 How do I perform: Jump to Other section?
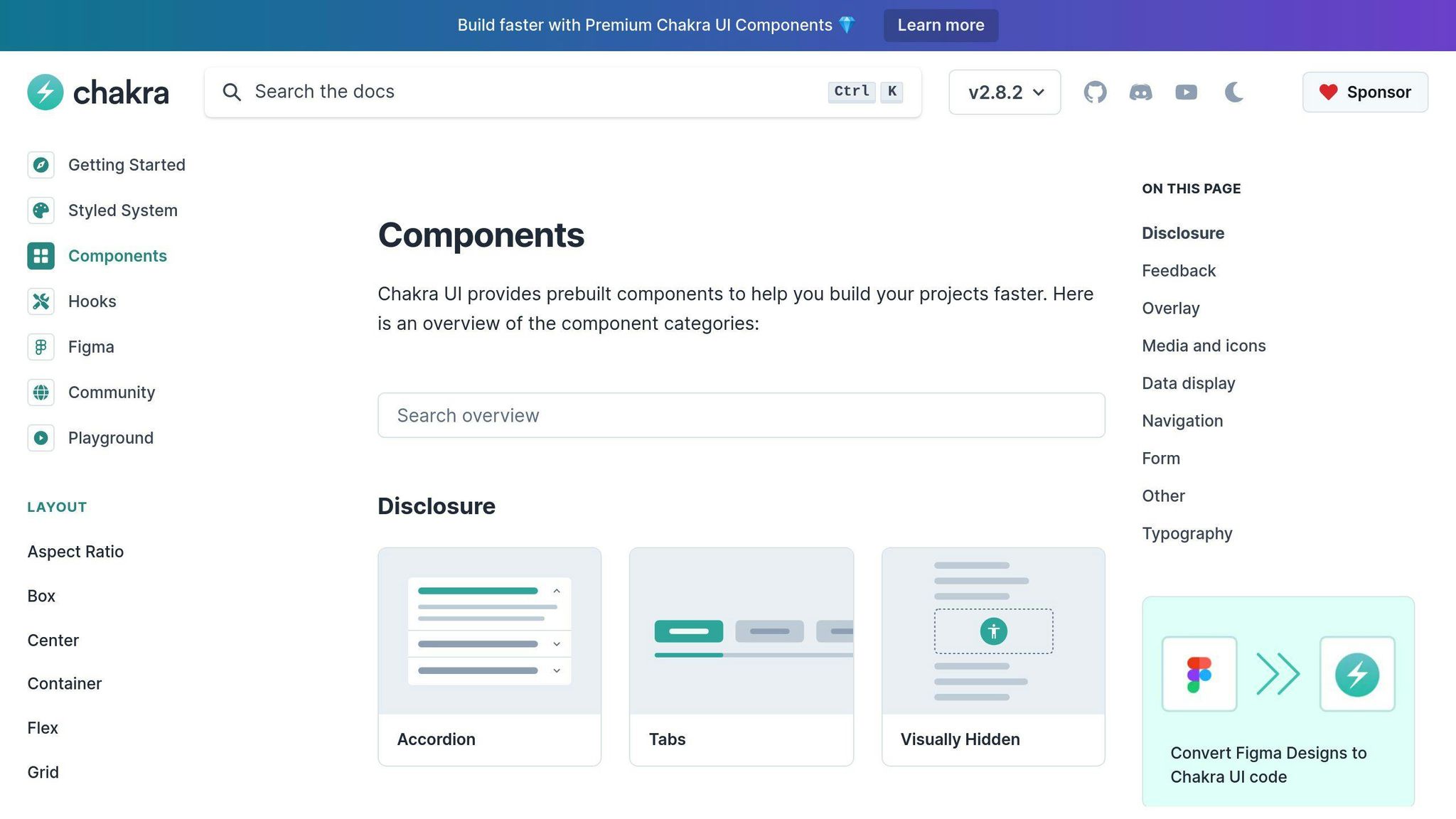coord(1163,496)
